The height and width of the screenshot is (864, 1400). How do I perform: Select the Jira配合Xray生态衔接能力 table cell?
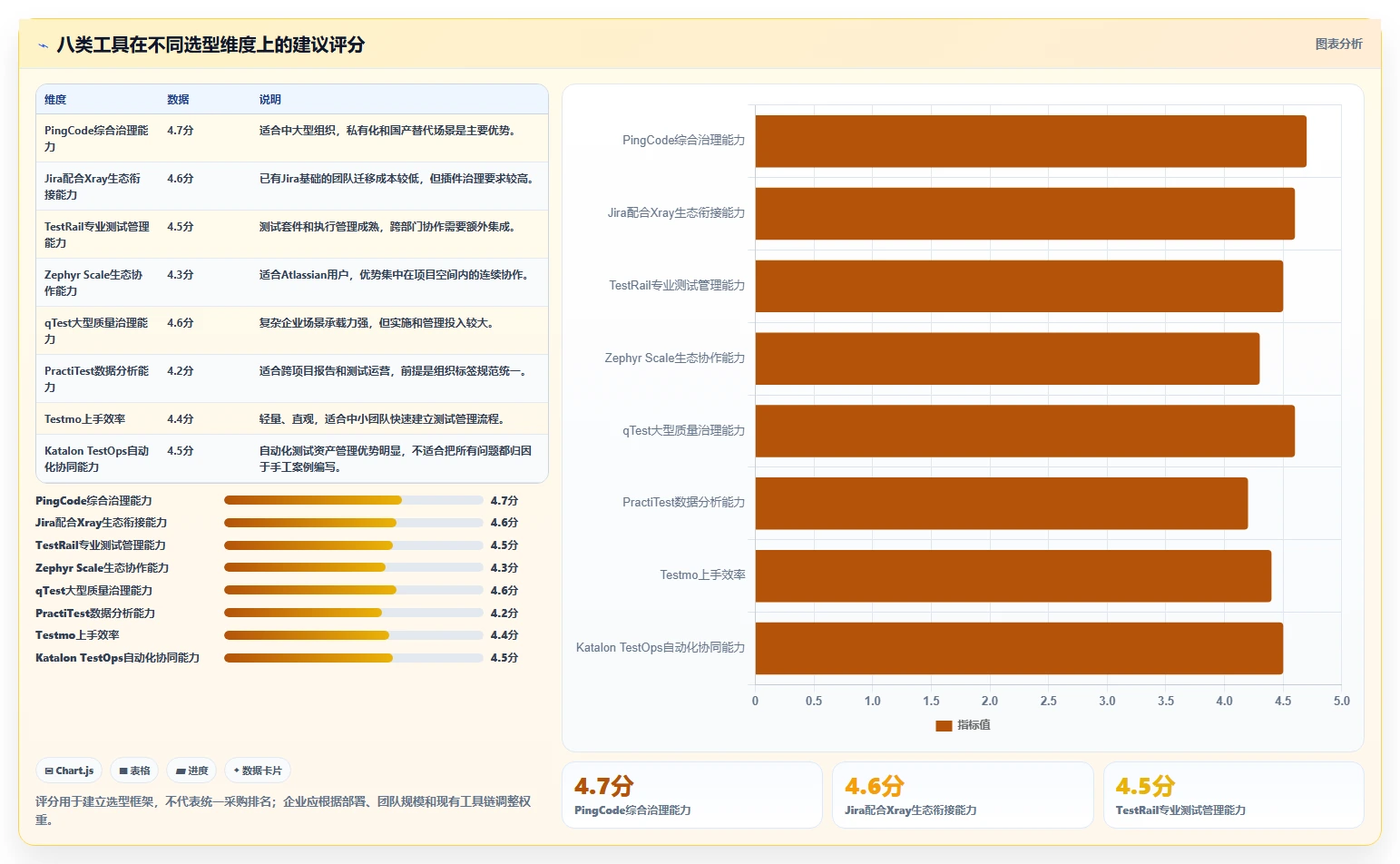97,187
